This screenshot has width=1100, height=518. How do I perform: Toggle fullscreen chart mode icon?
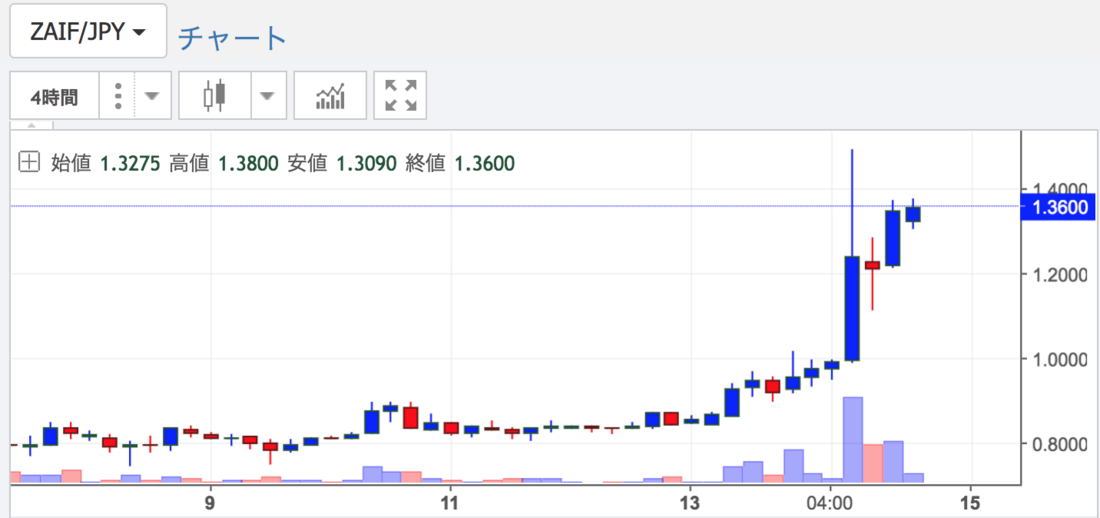pos(401,96)
